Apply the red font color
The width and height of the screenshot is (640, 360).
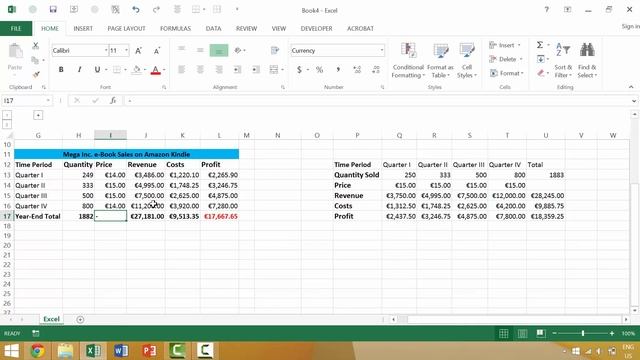click(155, 70)
